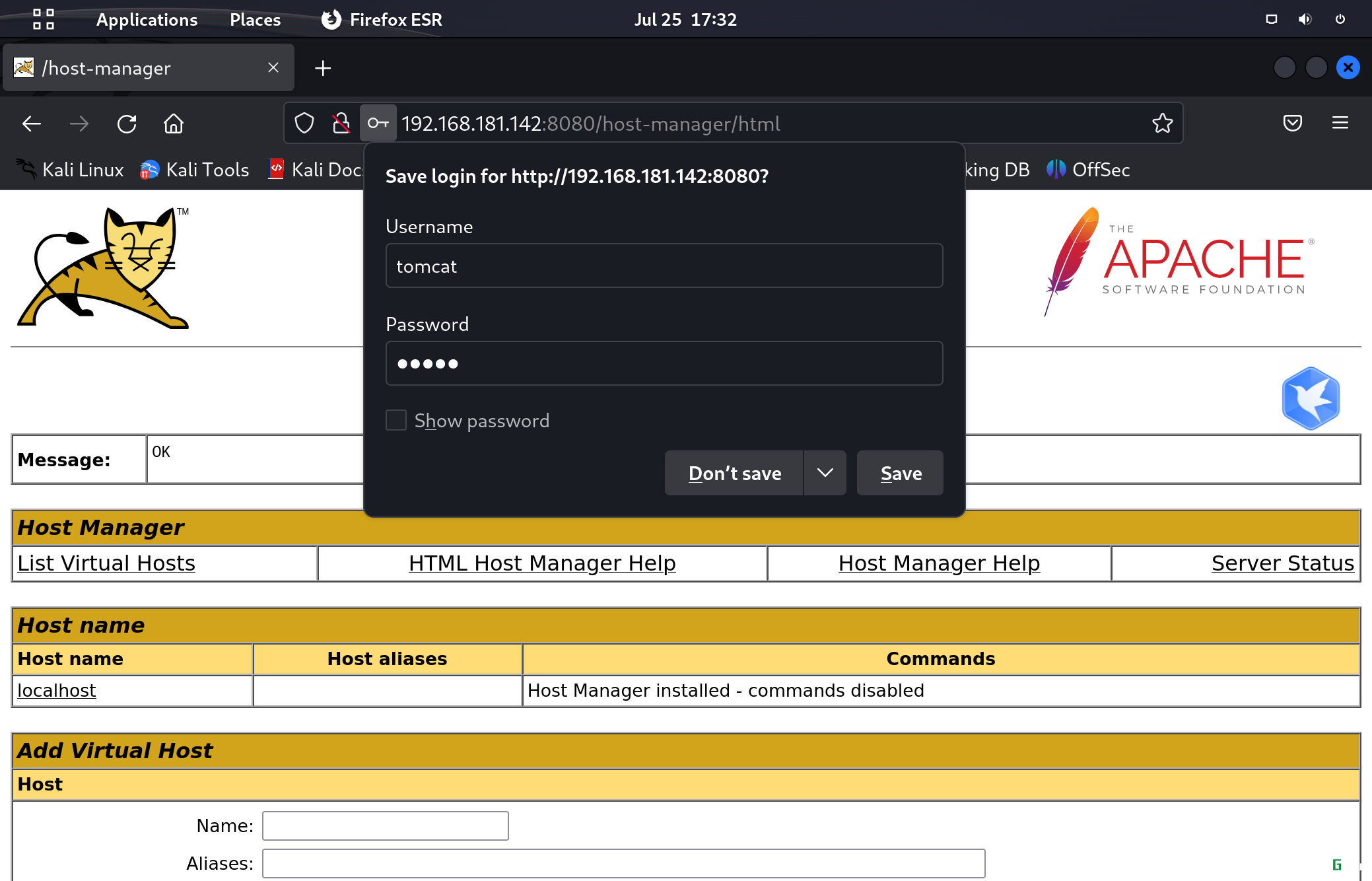The width and height of the screenshot is (1372, 881).
Task: Click the Save button in login dialog
Action: coord(901,473)
